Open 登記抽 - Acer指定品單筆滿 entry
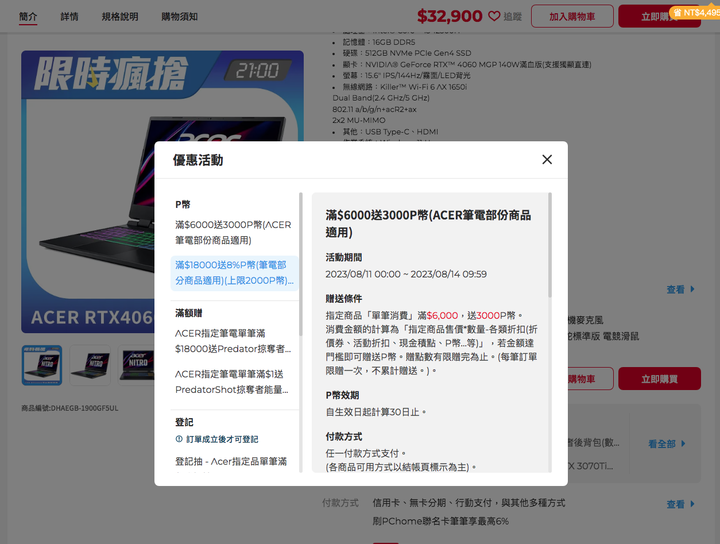The height and width of the screenshot is (544, 720). 231,461
